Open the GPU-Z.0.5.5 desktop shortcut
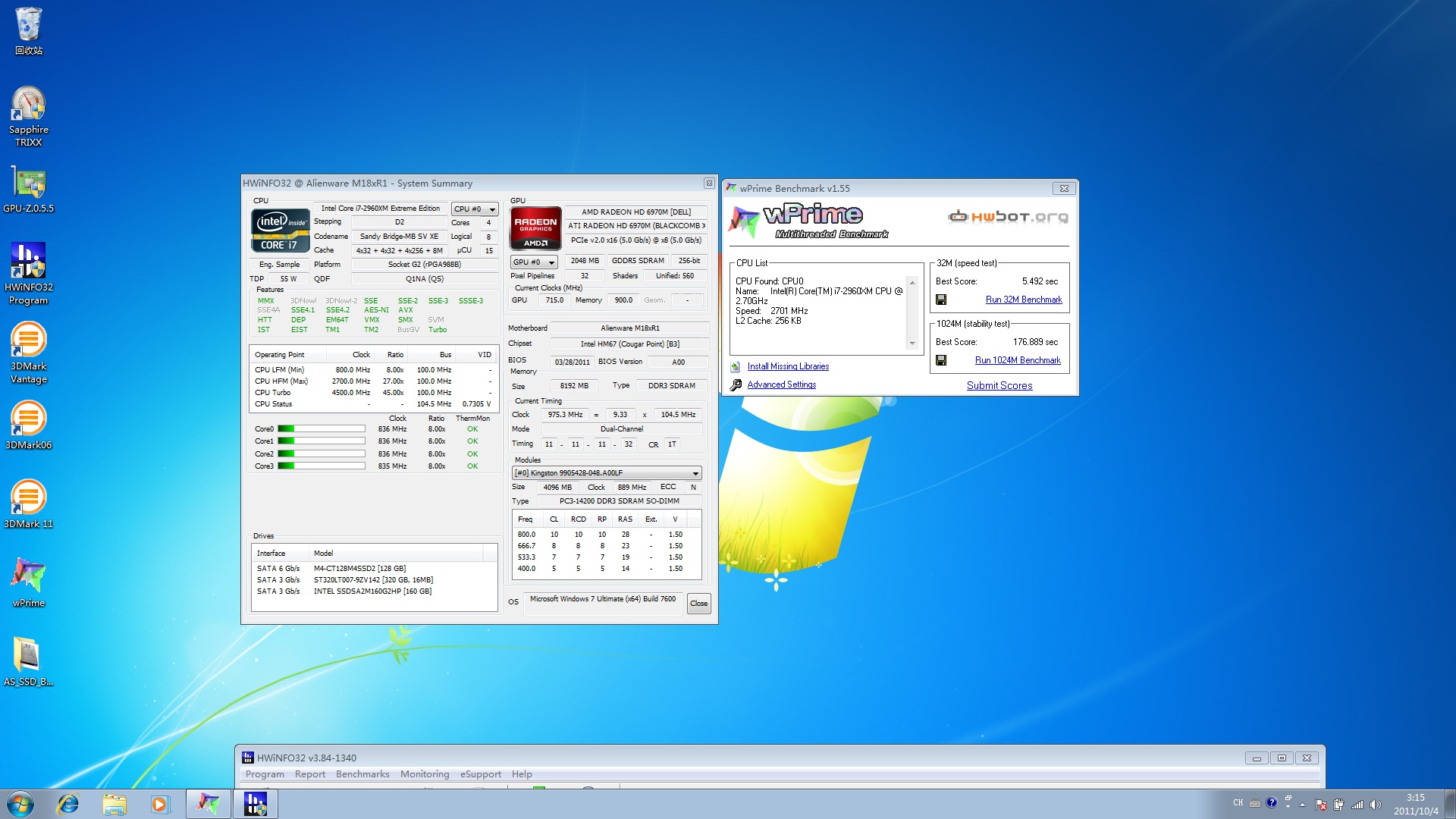This screenshot has height=819, width=1456. click(29, 190)
